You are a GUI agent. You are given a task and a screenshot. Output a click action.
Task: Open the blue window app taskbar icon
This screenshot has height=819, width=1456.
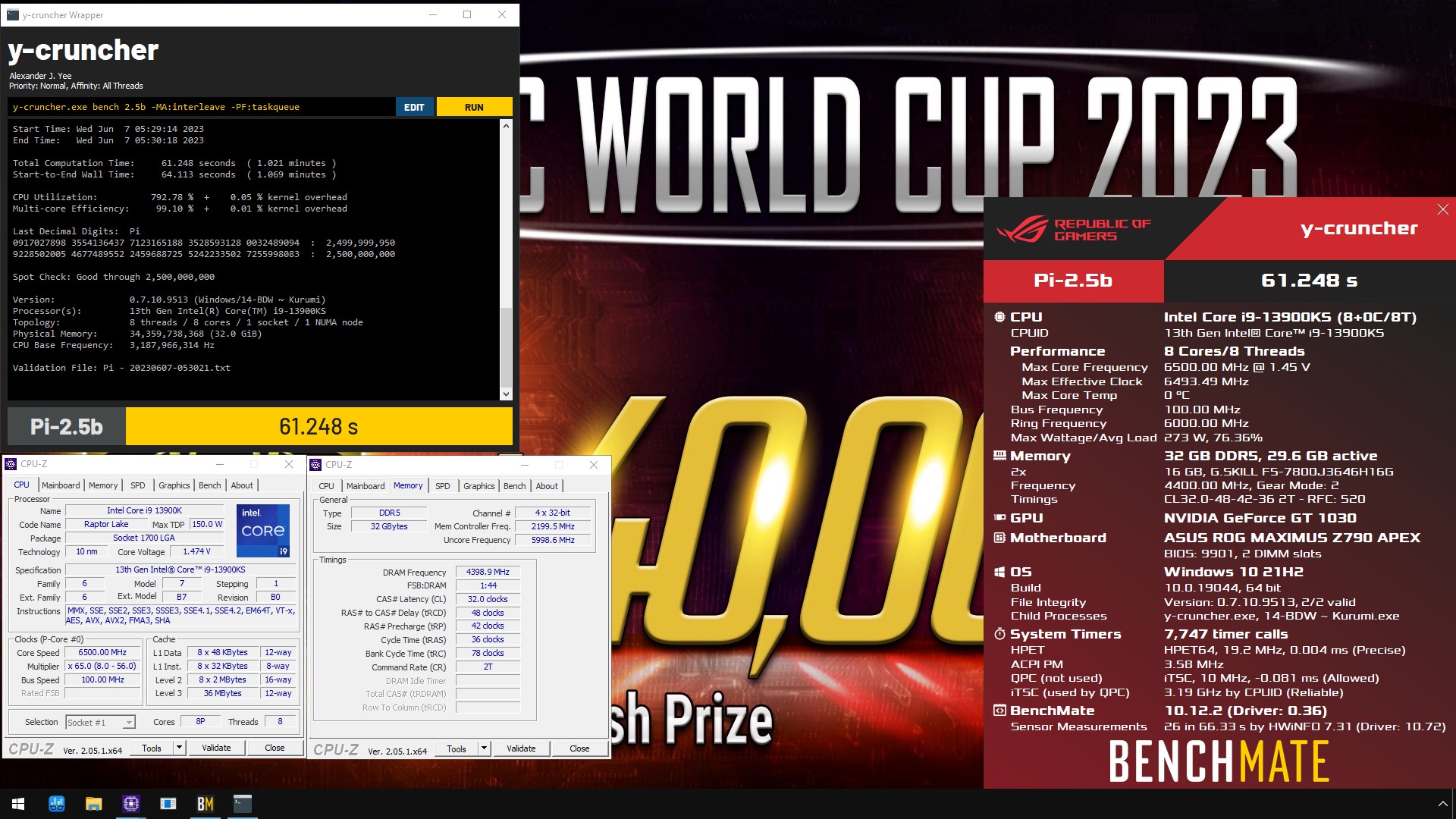click(x=168, y=804)
